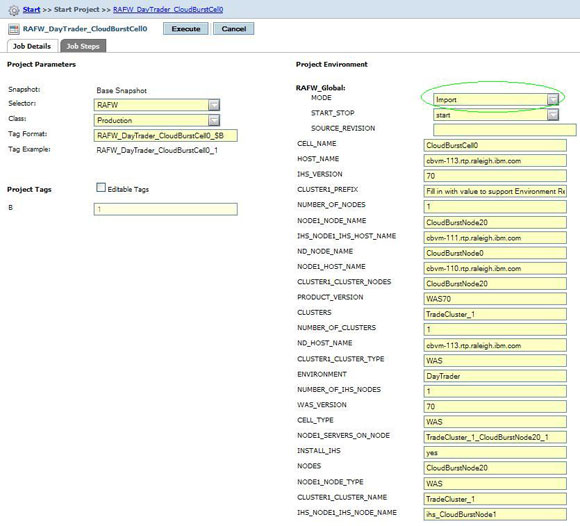Image resolution: width=580 pixels, height=526 pixels.
Task: Click the Tag Format input field
Action: pos(166,136)
